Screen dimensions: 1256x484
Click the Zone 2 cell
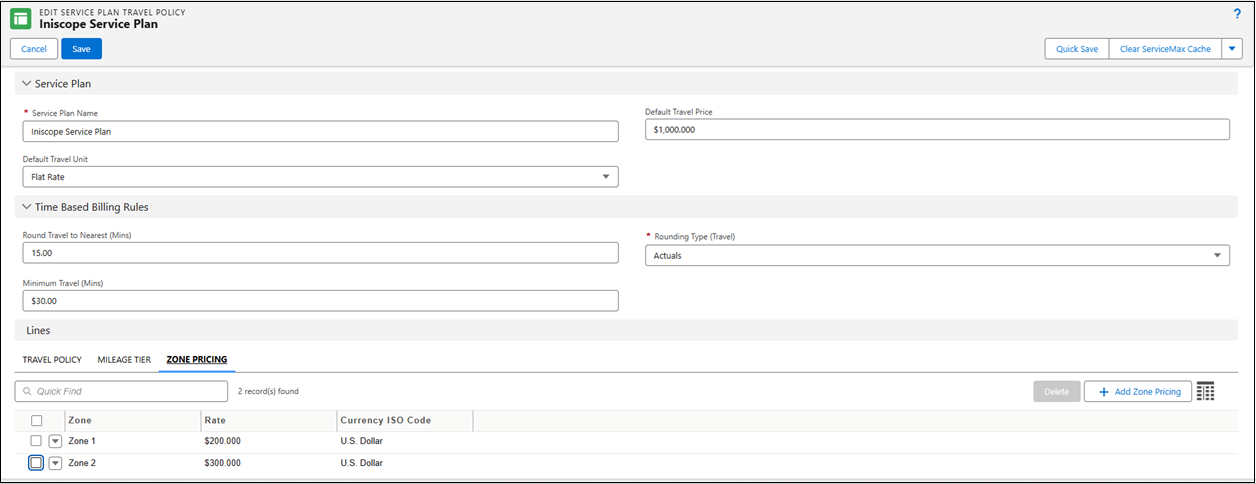click(x=82, y=463)
